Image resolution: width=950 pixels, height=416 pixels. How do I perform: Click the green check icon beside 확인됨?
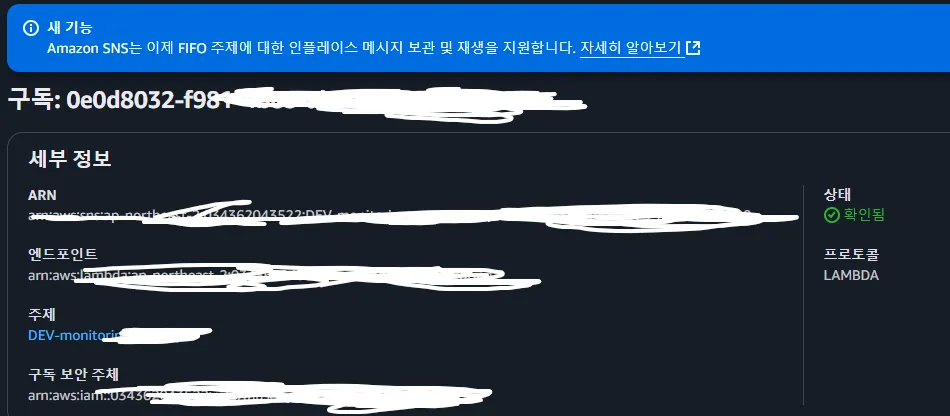[x=831, y=215]
